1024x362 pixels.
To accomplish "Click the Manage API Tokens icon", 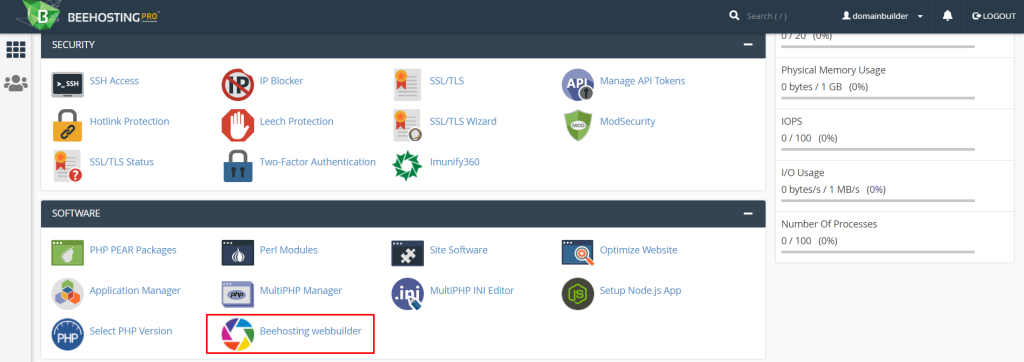I will [578, 85].
